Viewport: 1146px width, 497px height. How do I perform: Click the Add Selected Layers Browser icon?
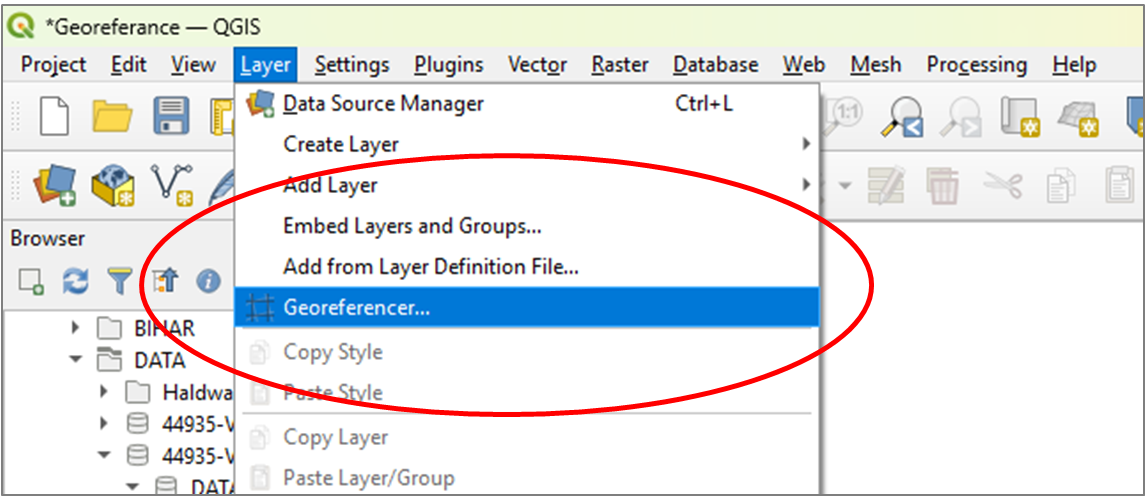click(31, 281)
